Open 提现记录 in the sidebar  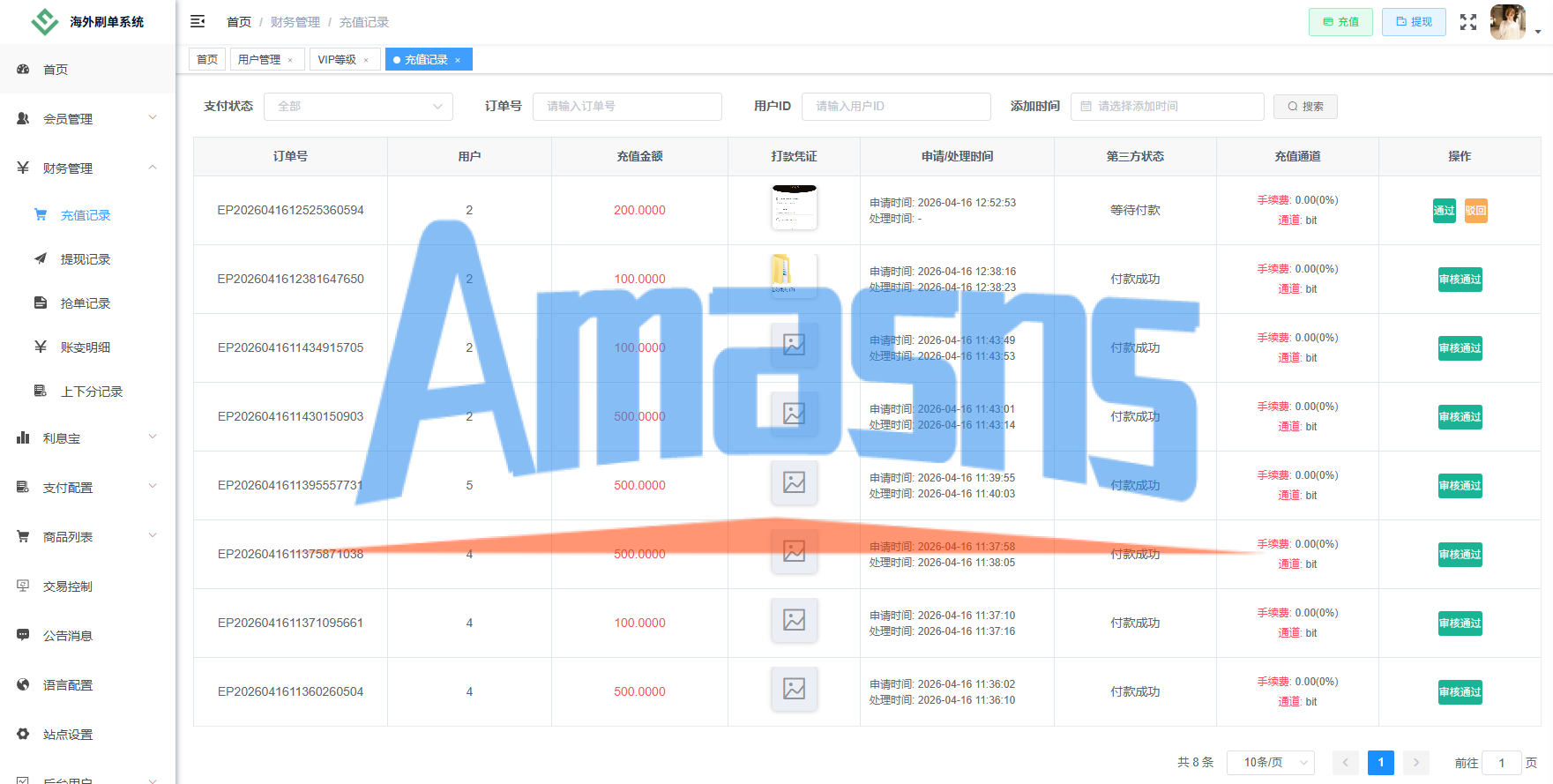click(x=88, y=259)
